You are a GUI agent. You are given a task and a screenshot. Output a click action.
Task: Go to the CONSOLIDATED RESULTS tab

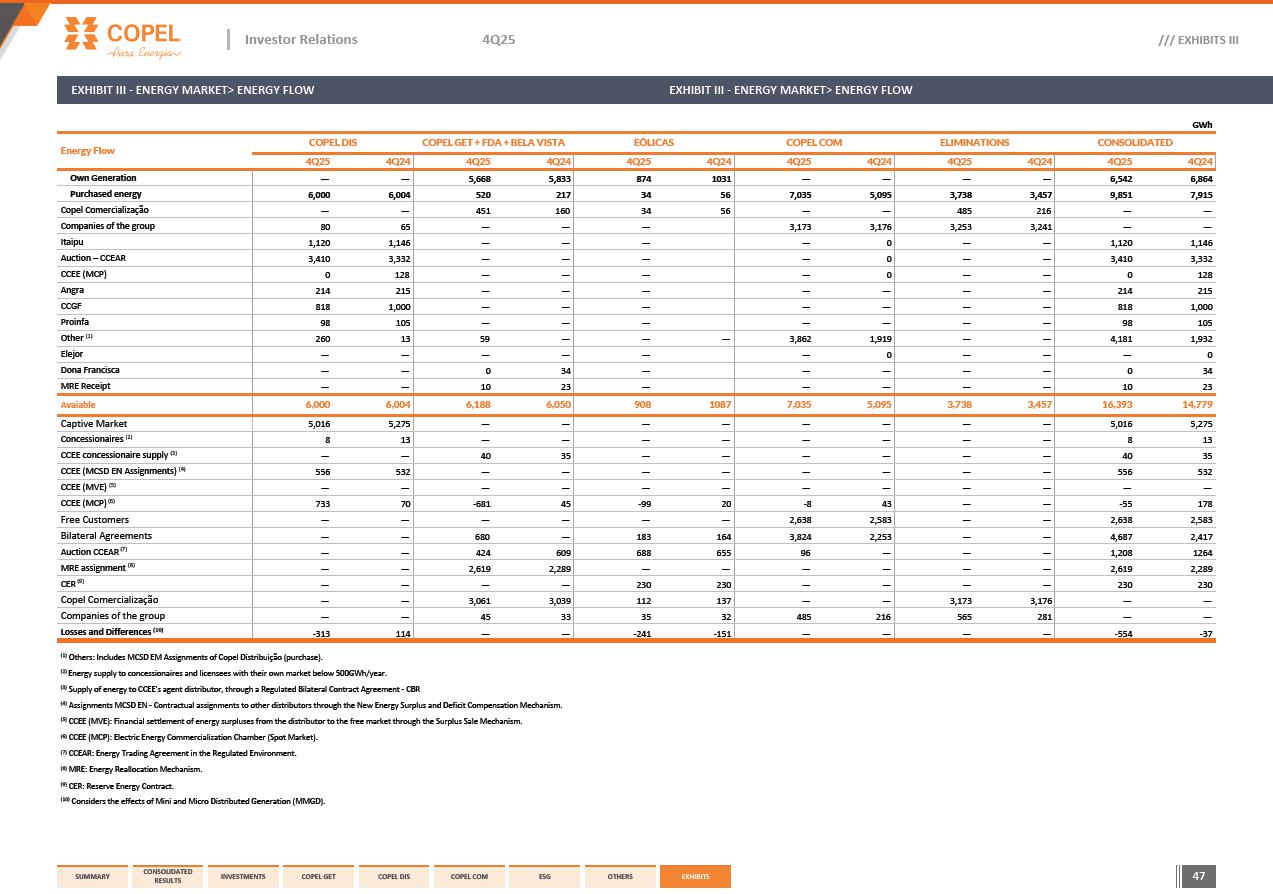click(x=167, y=877)
